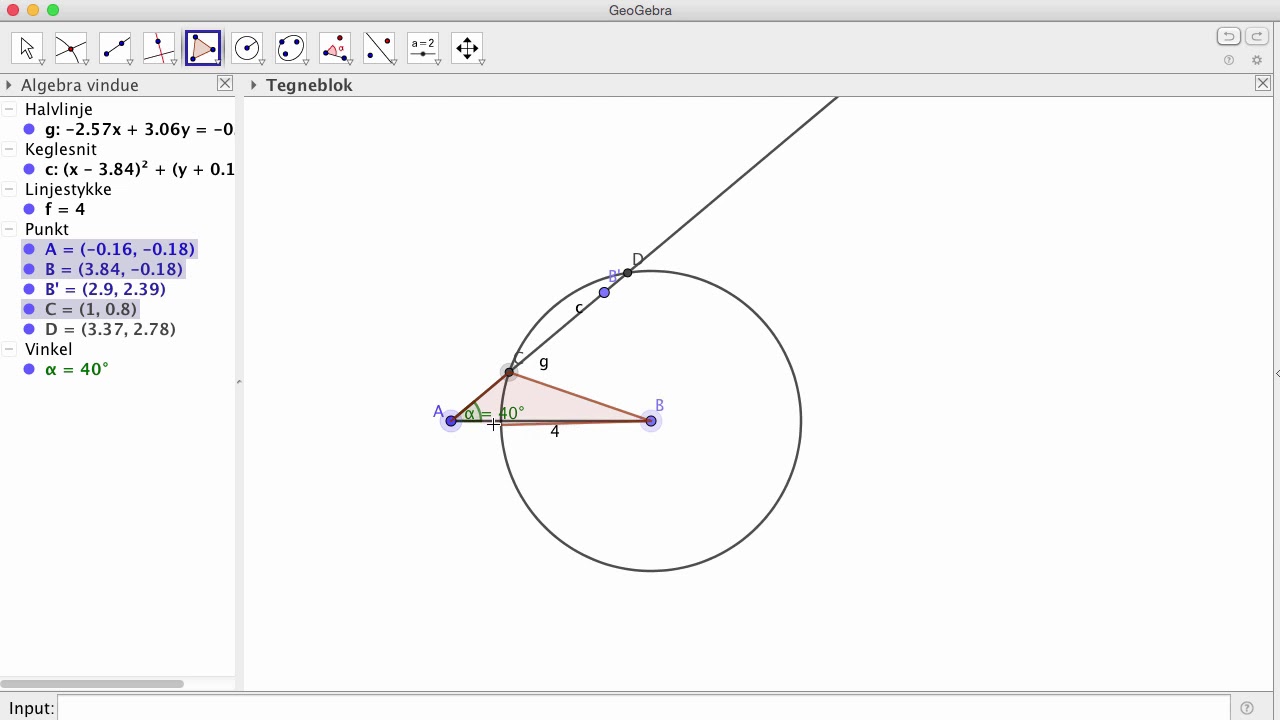Image resolution: width=1280 pixels, height=720 pixels.
Task: Click the Halvlinje category label
Action: 59,109
